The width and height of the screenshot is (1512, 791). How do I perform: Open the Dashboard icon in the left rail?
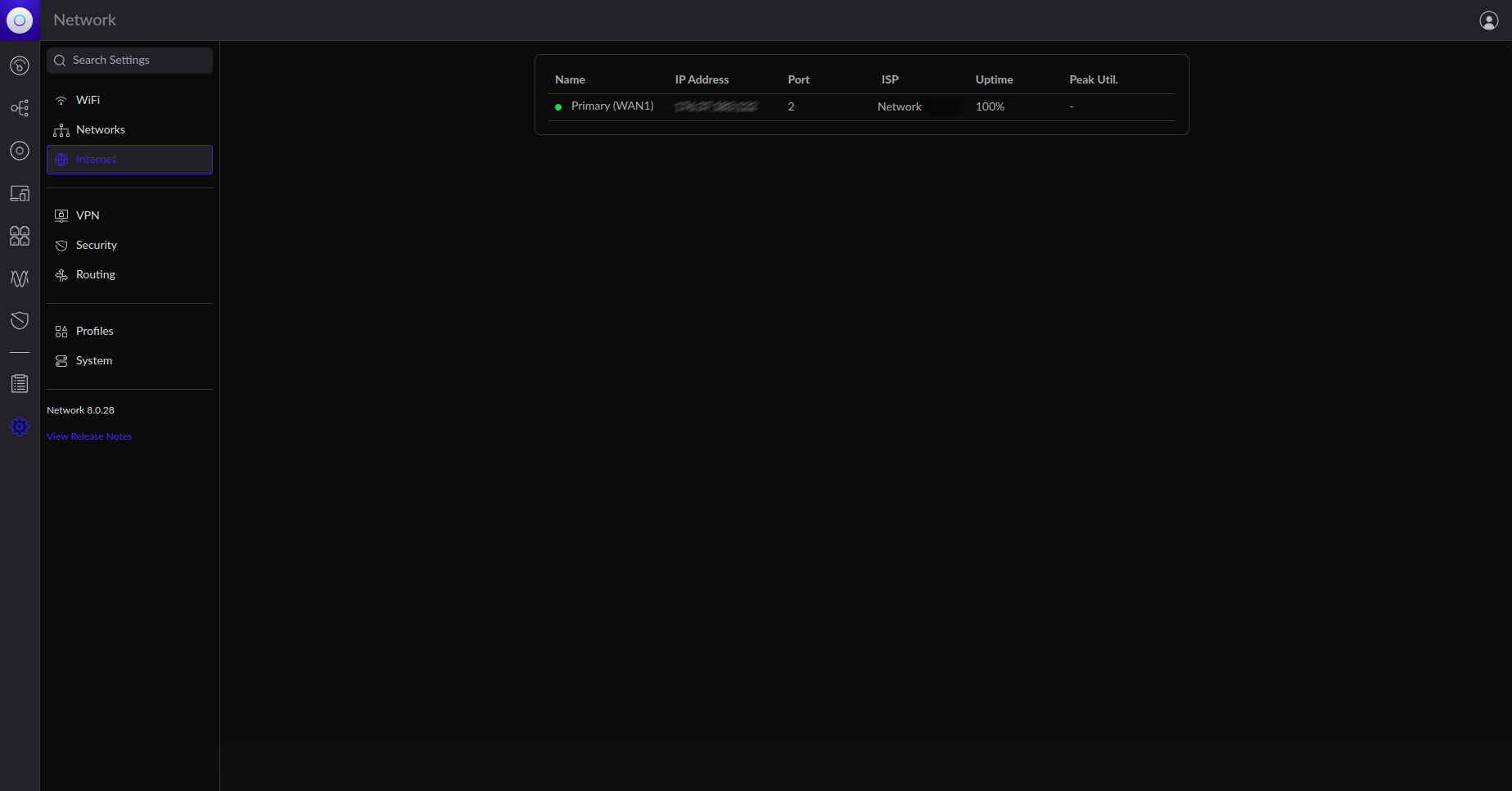click(20, 66)
